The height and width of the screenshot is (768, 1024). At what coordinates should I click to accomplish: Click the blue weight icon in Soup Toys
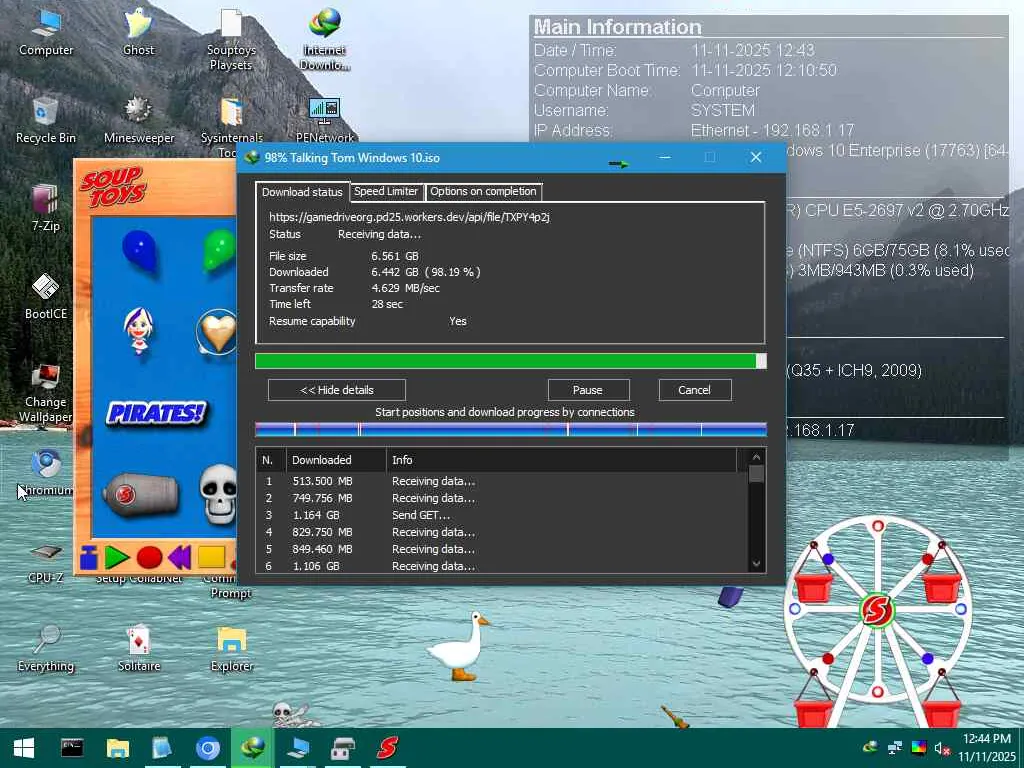pyautogui.click(x=89, y=558)
